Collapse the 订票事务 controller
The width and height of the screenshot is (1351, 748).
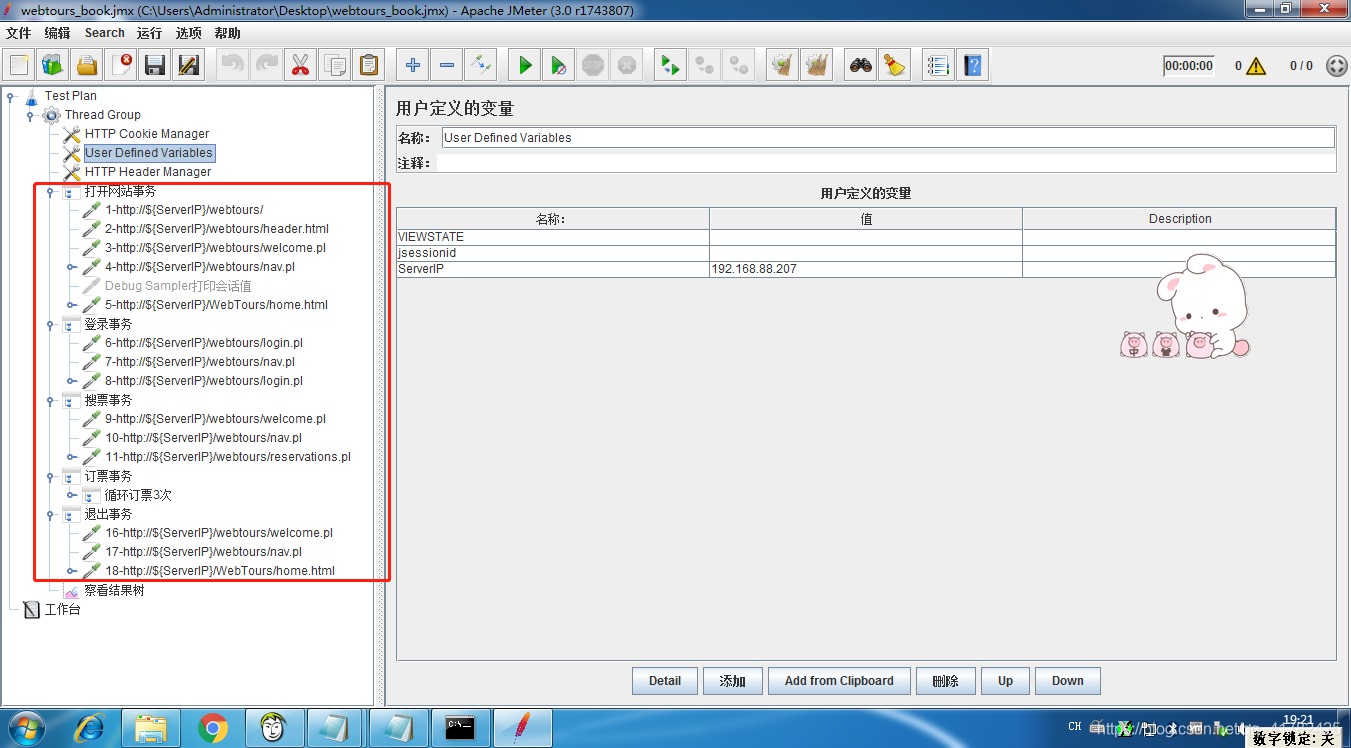coord(50,476)
